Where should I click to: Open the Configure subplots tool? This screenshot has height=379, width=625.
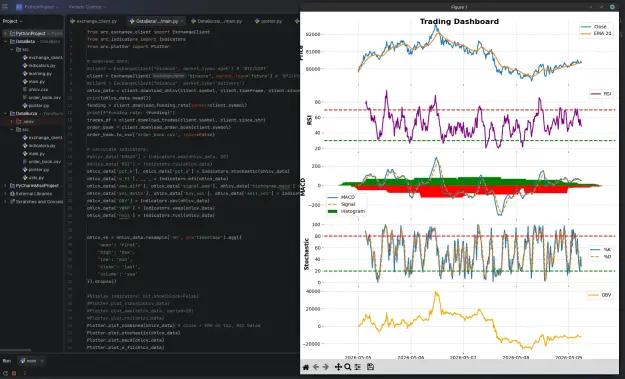point(358,367)
